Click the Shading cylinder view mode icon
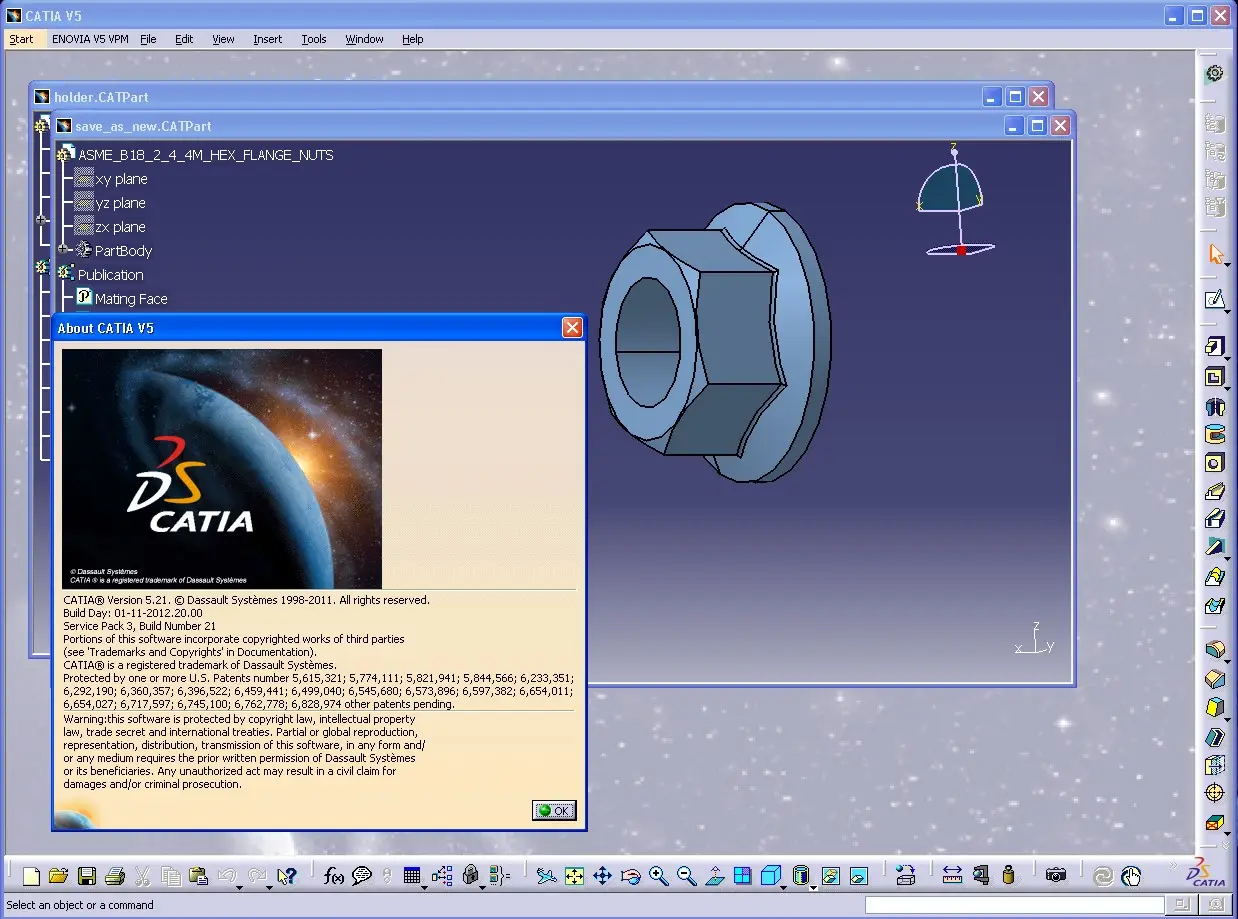Screen dimensions: 1238x919 (x=801, y=876)
